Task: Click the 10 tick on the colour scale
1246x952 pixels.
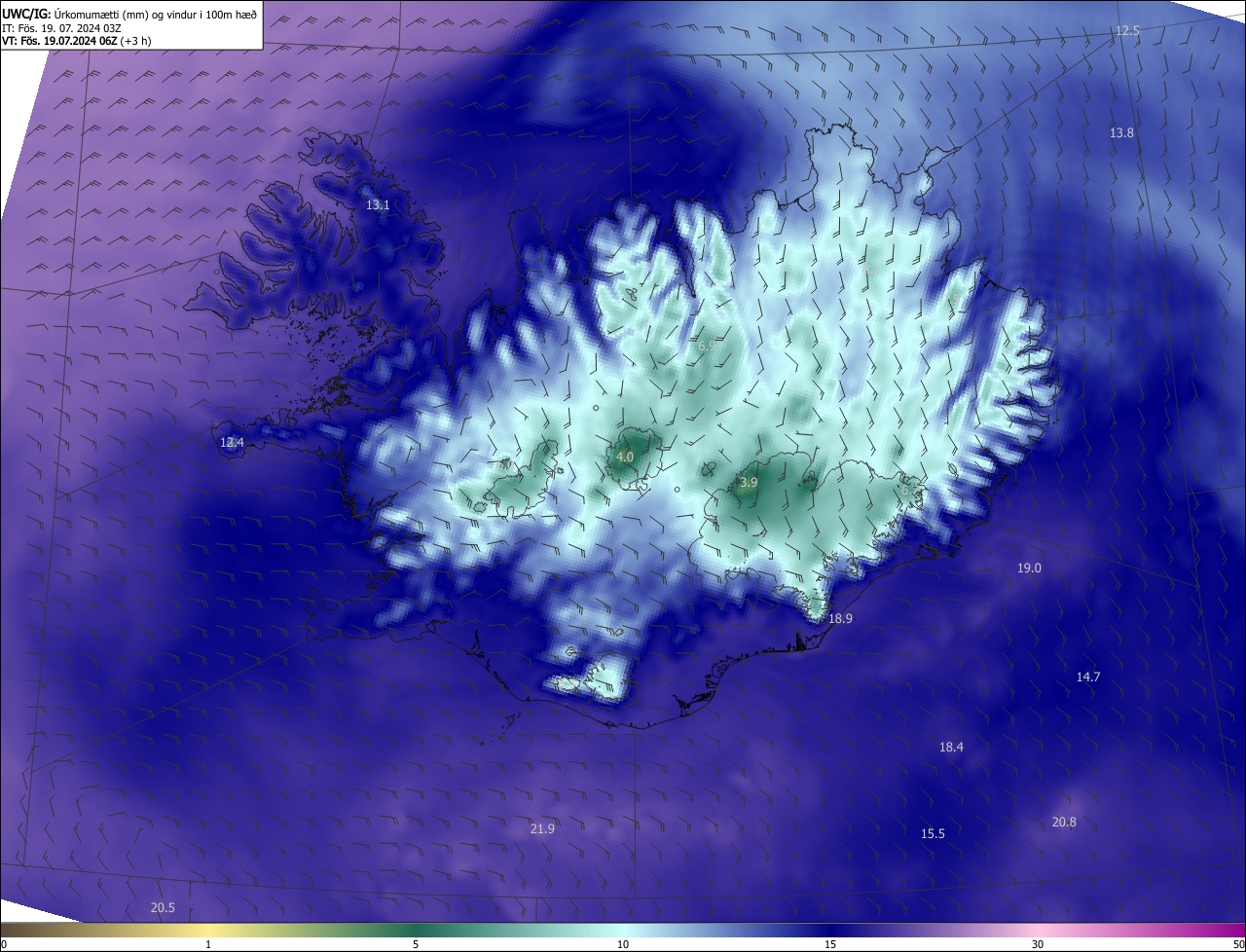Action: [623, 944]
